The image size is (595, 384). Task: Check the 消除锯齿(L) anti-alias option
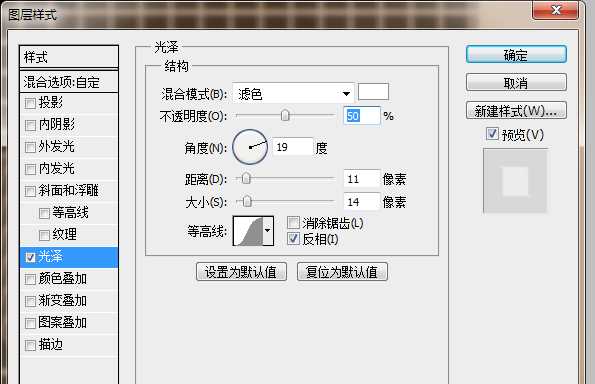[293, 223]
